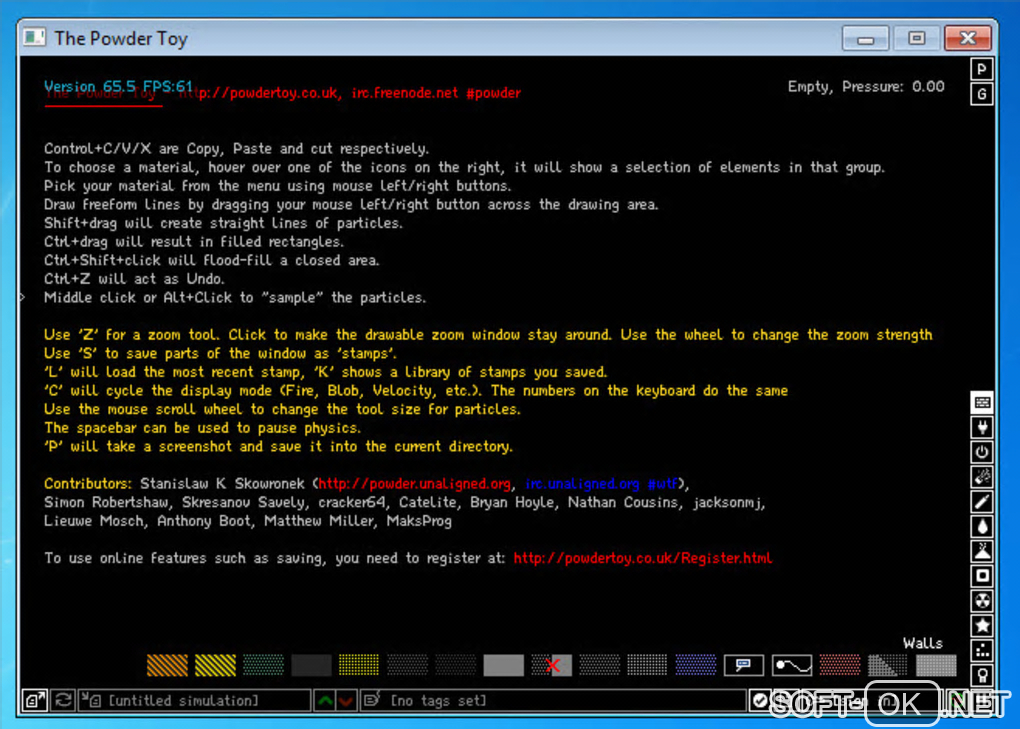
Task: Click the irc.freenode.net #powder text
Action: (x=436, y=93)
